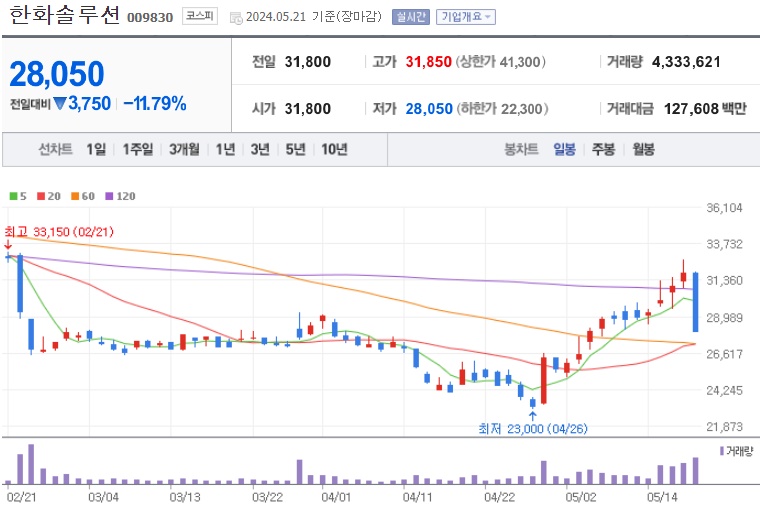Select the 5년 line chart period

click(x=295, y=149)
